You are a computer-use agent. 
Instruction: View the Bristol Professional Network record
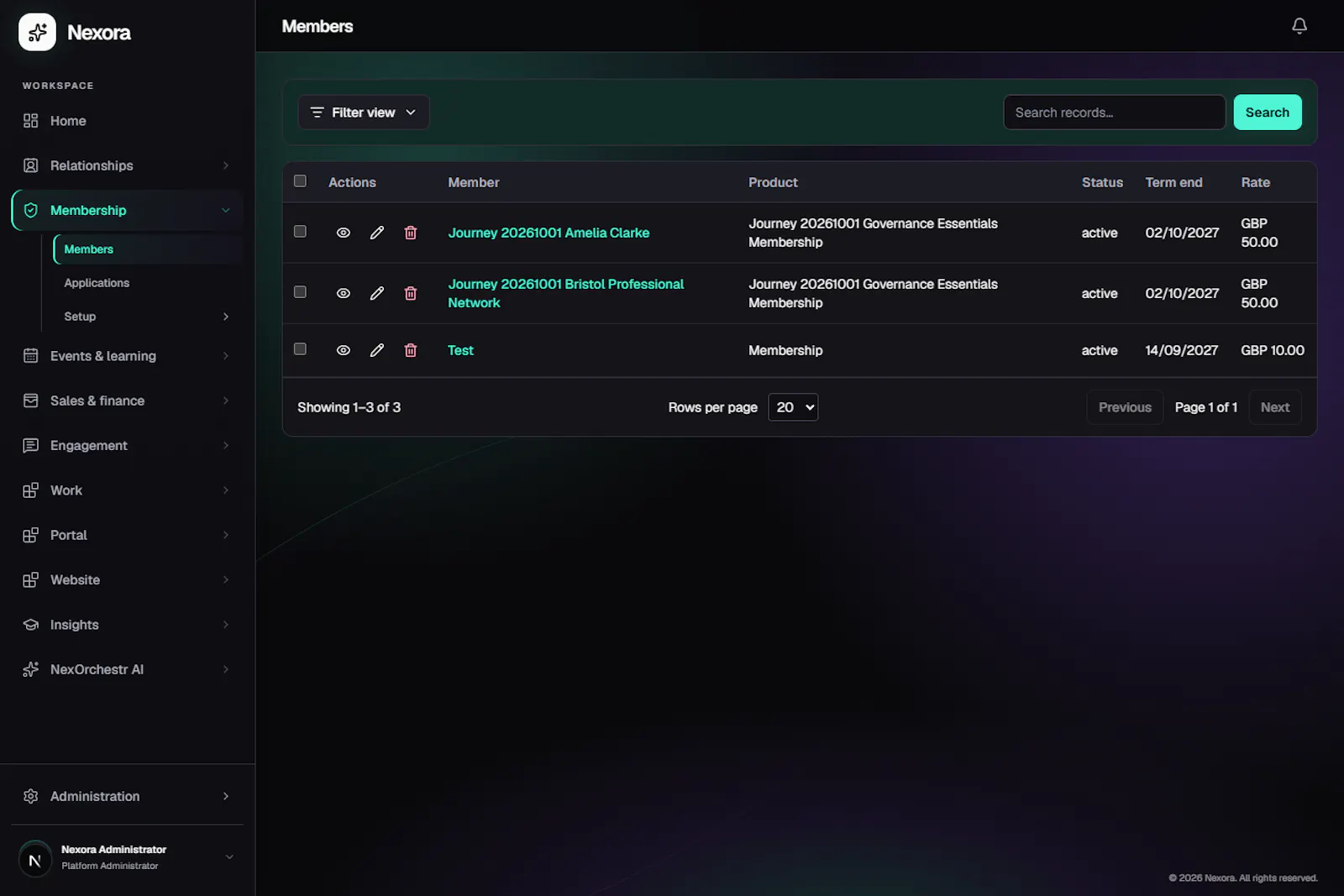pos(344,293)
